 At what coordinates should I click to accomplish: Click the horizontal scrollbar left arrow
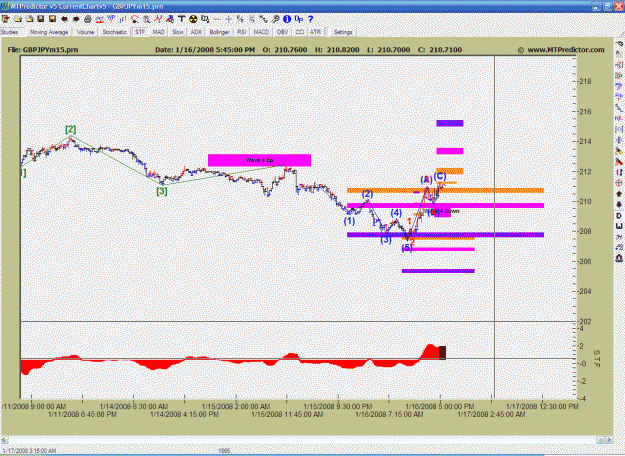point(4,440)
